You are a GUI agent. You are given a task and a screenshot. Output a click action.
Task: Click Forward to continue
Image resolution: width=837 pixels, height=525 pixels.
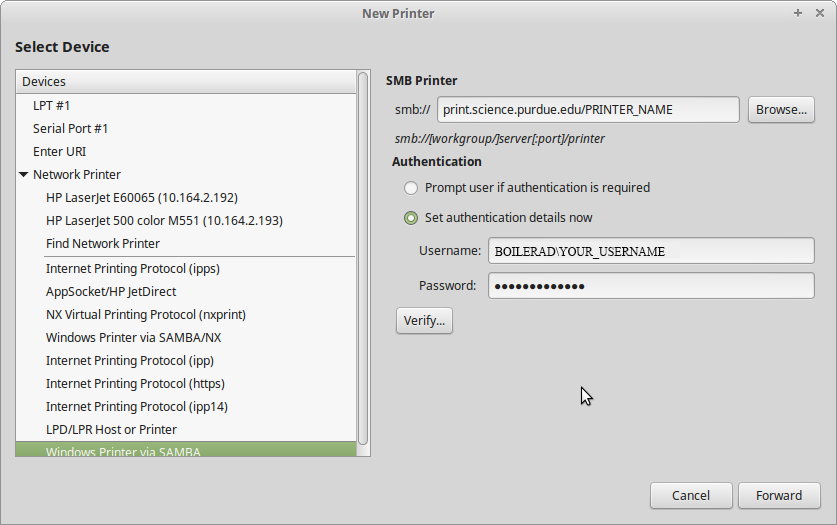(779, 495)
